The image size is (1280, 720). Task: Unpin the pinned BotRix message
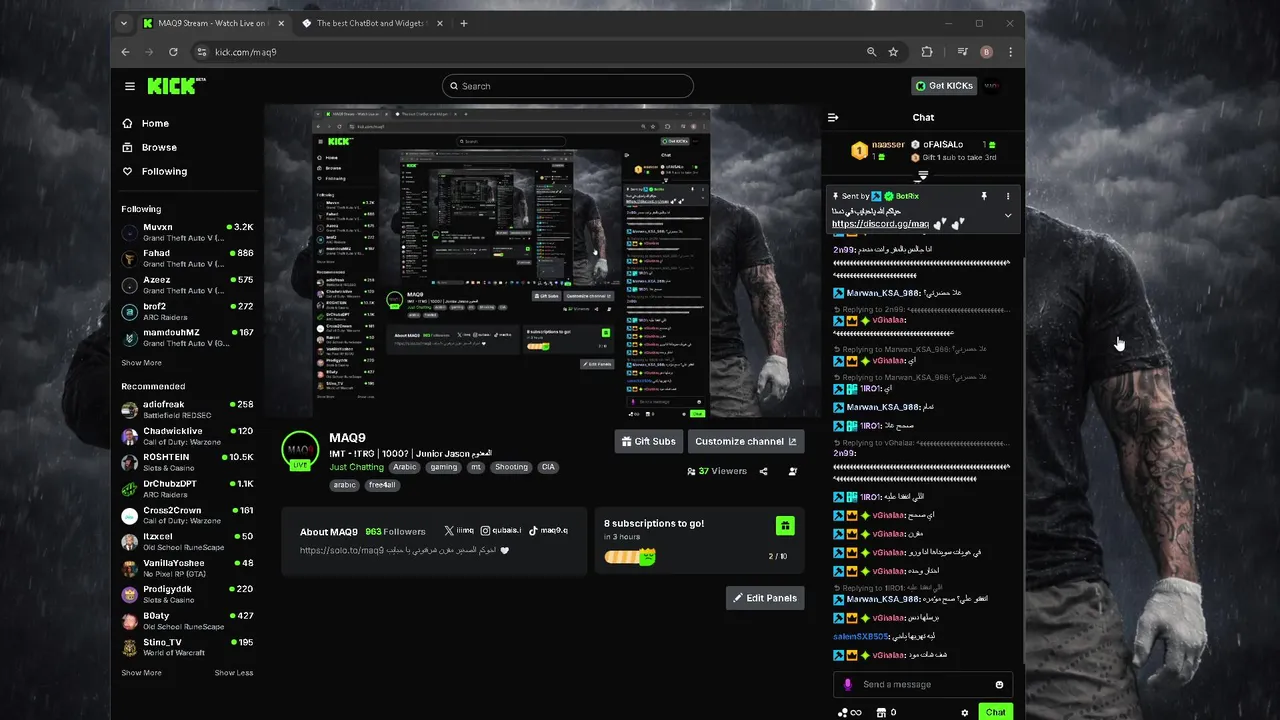point(984,196)
